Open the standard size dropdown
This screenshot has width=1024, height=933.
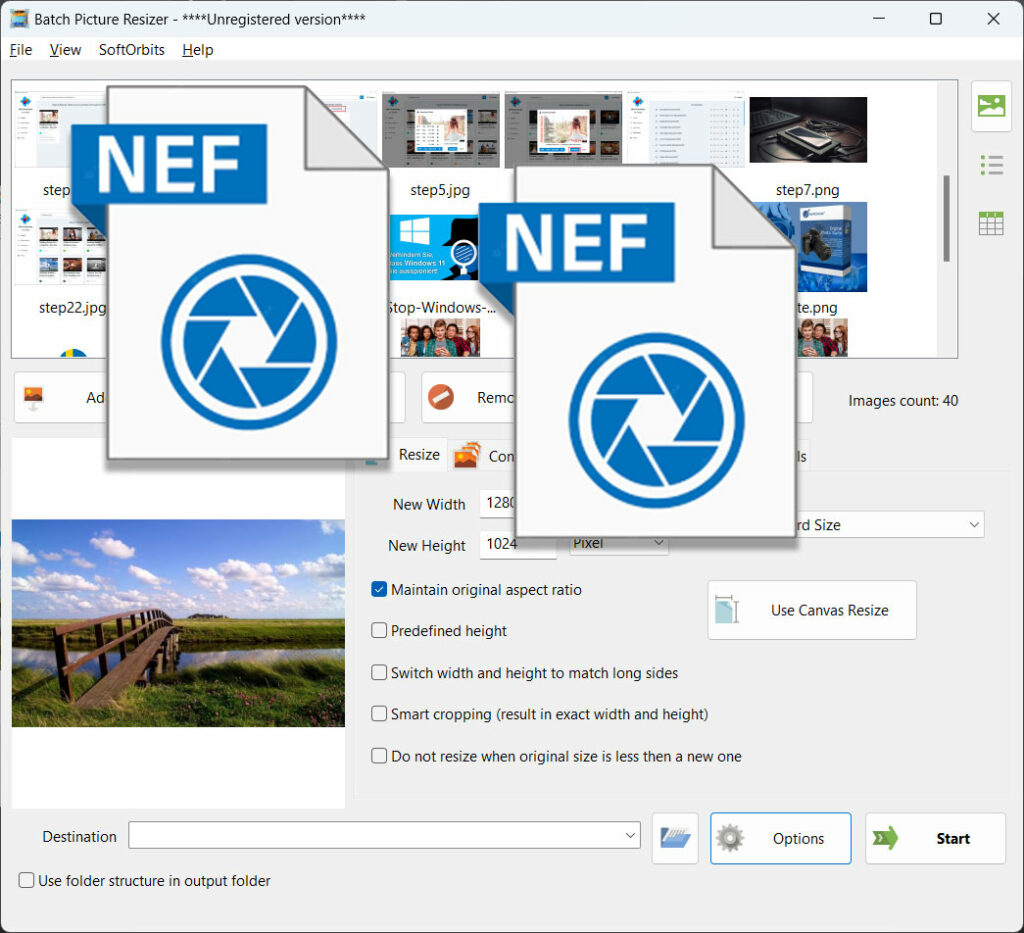point(974,524)
